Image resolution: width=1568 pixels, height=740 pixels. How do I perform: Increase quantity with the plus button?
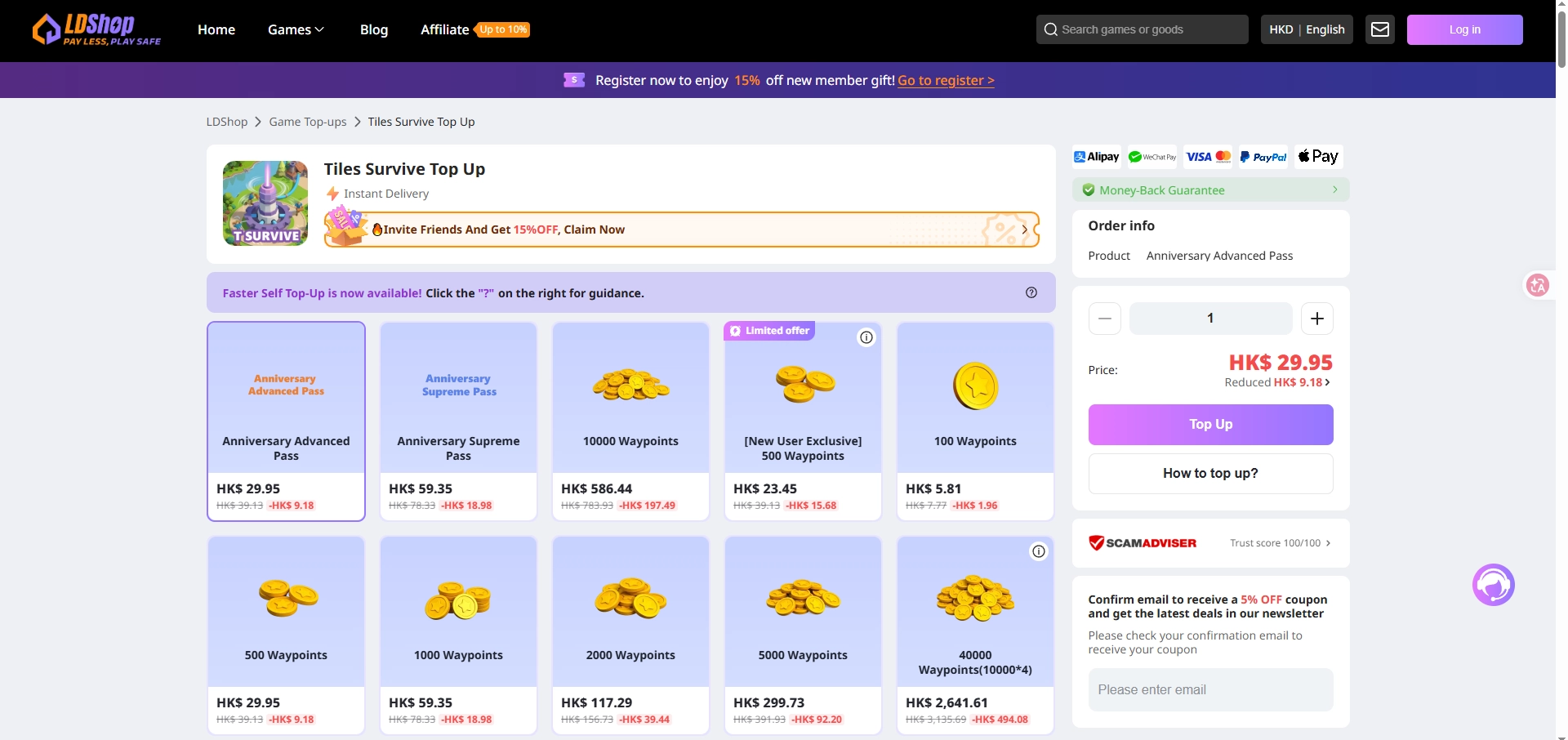(x=1317, y=319)
